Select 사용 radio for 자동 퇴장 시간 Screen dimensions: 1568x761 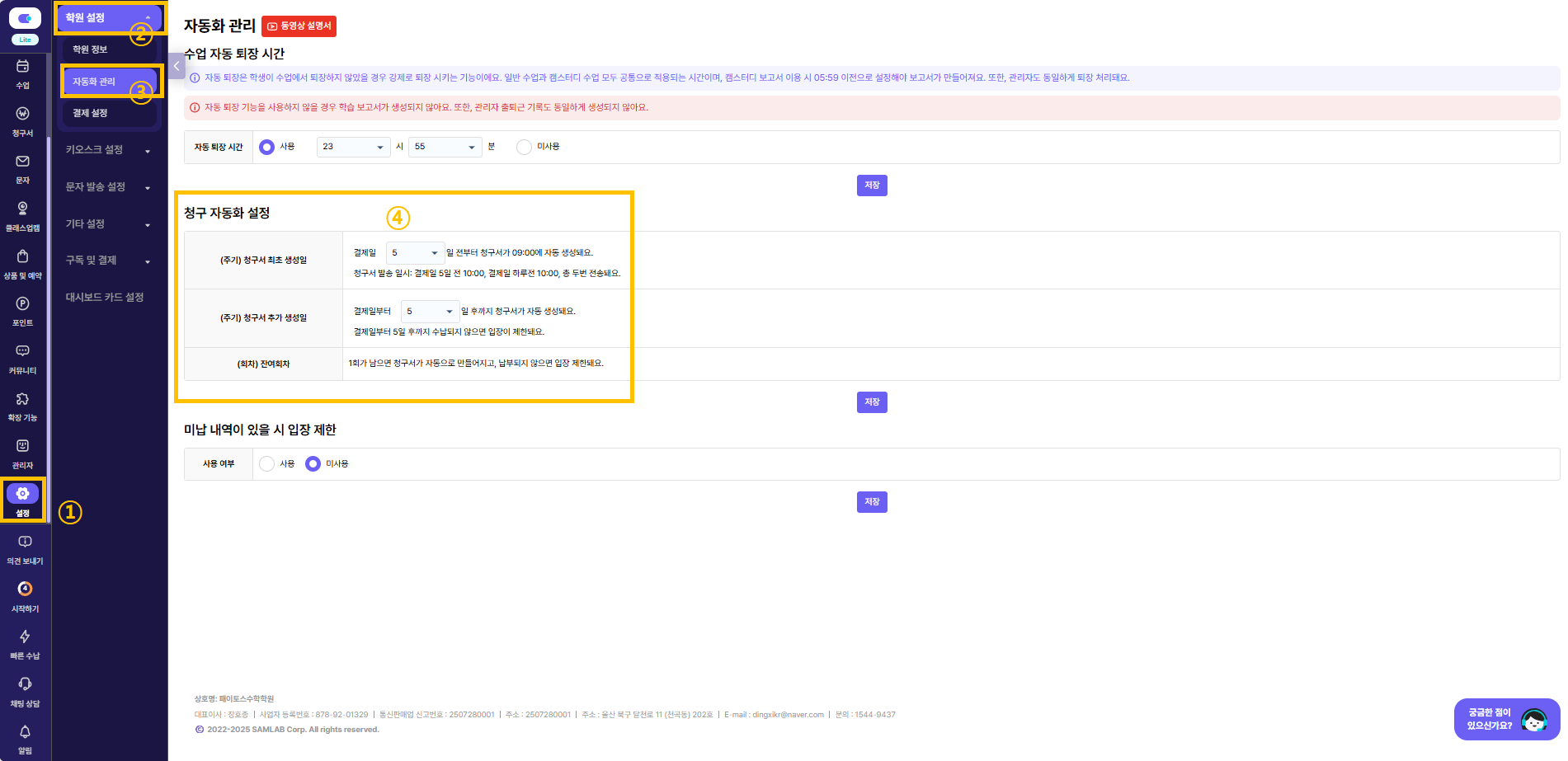(266, 147)
